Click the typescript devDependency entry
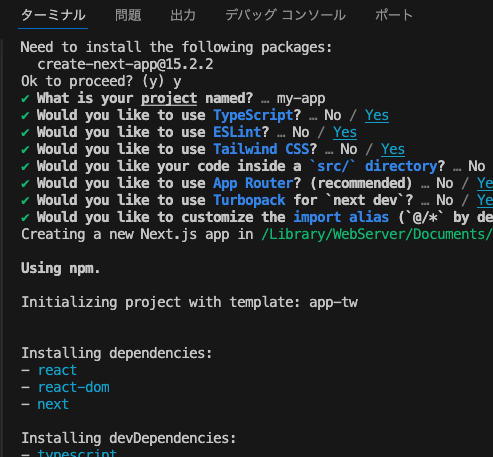 pos(77,453)
